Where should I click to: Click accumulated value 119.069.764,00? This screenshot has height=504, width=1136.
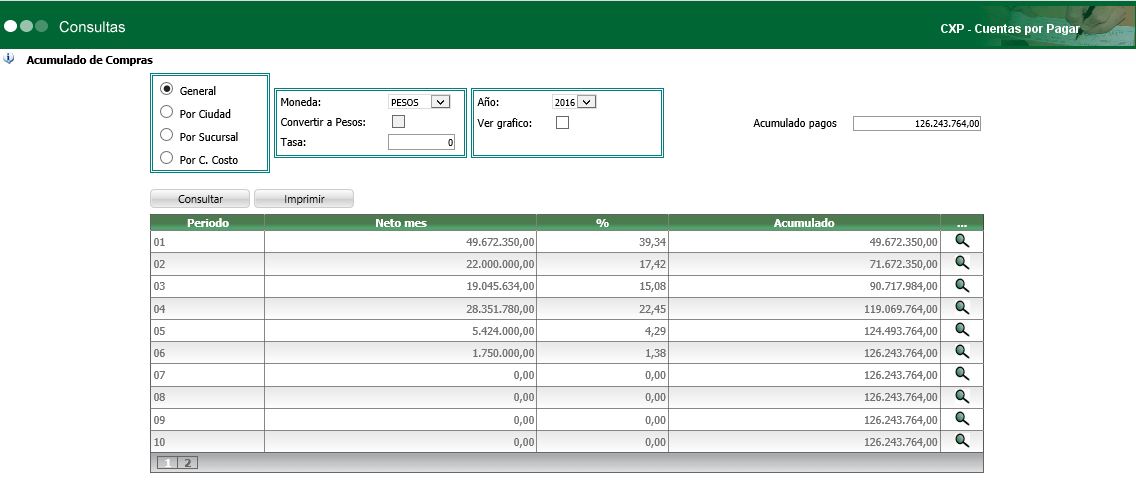tap(901, 308)
